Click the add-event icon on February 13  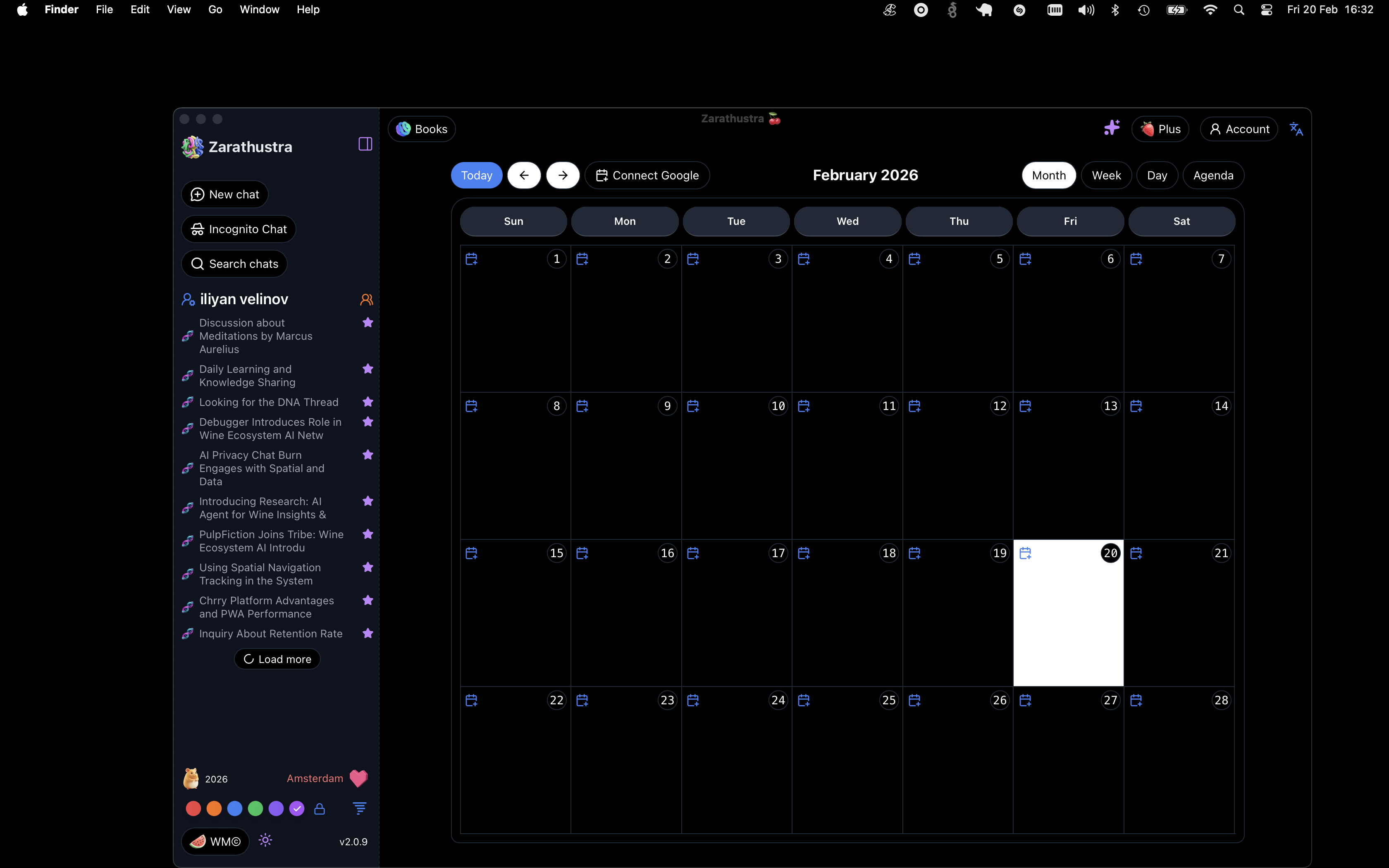1025,406
